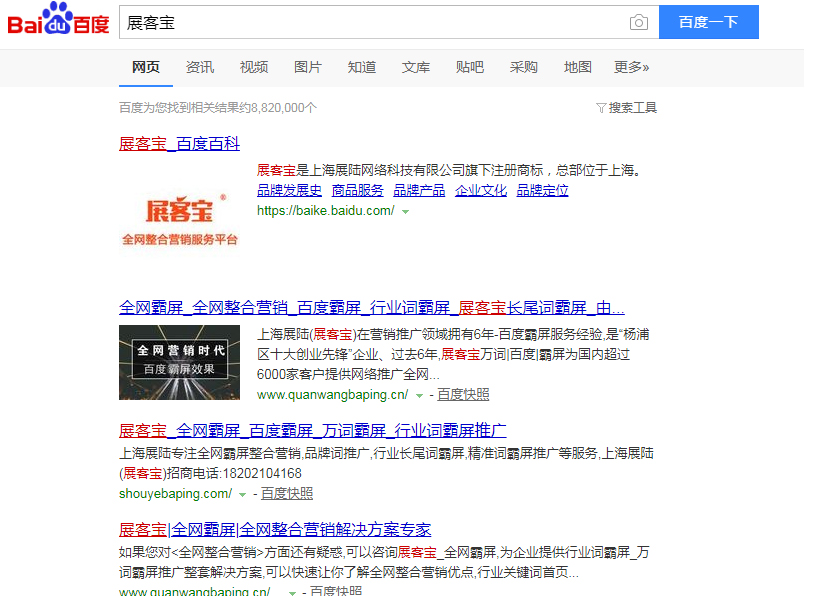Click the search tools filter icon

coord(601,108)
